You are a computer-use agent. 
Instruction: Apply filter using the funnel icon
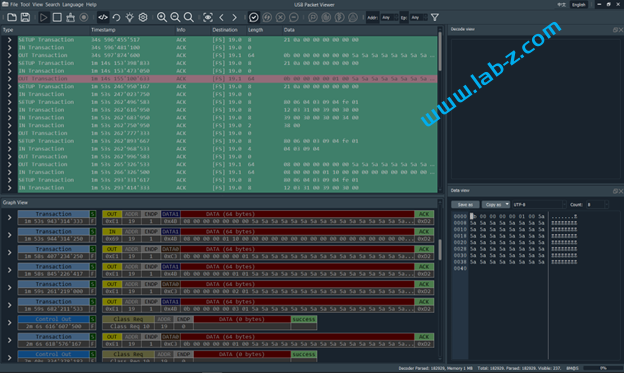coord(435,18)
